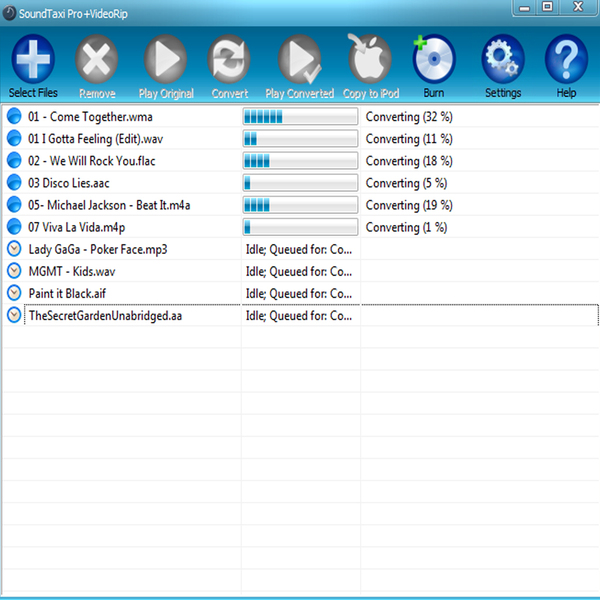Click the Converting (11 %) status text
600x600 pixels.
pyautogui.click(x=409, y=139)
